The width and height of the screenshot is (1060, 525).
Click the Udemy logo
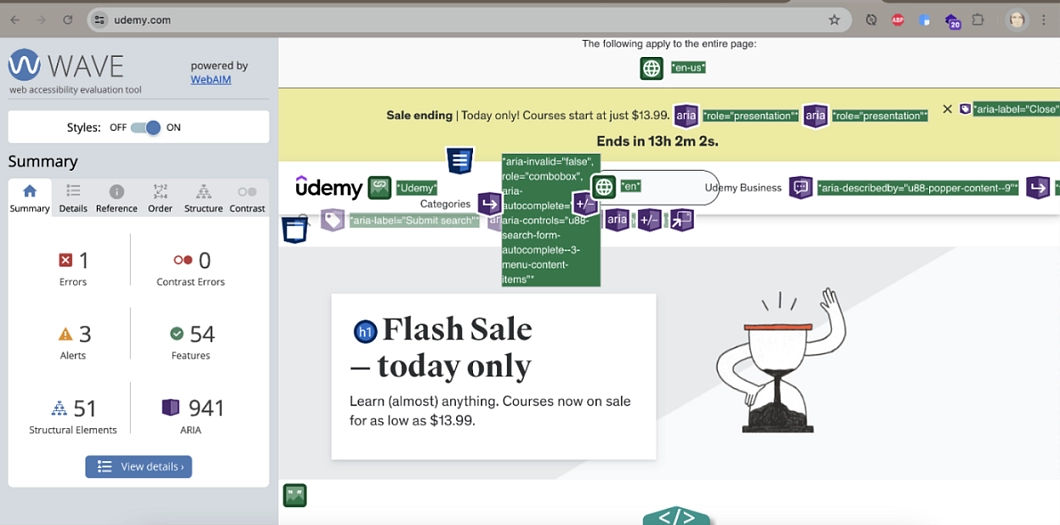329,187
